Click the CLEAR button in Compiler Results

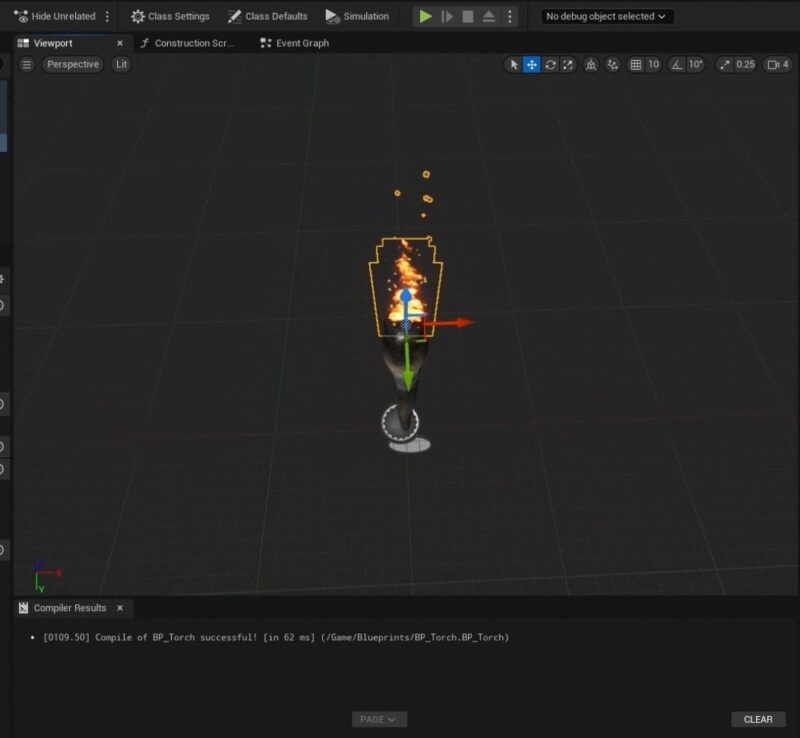(758, 719)
